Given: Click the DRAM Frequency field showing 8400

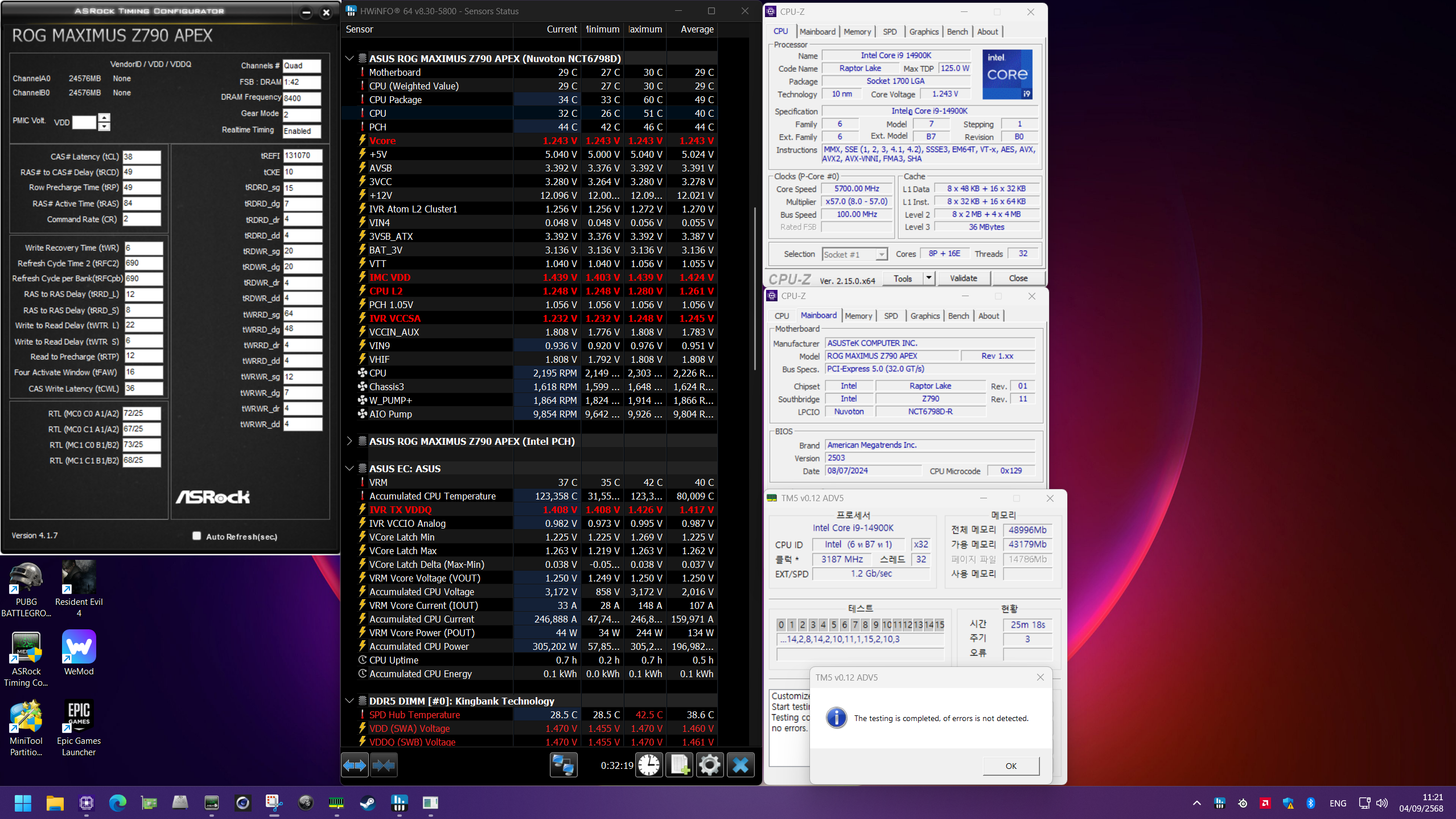Looking at the screenshot, I should (302, 98).
